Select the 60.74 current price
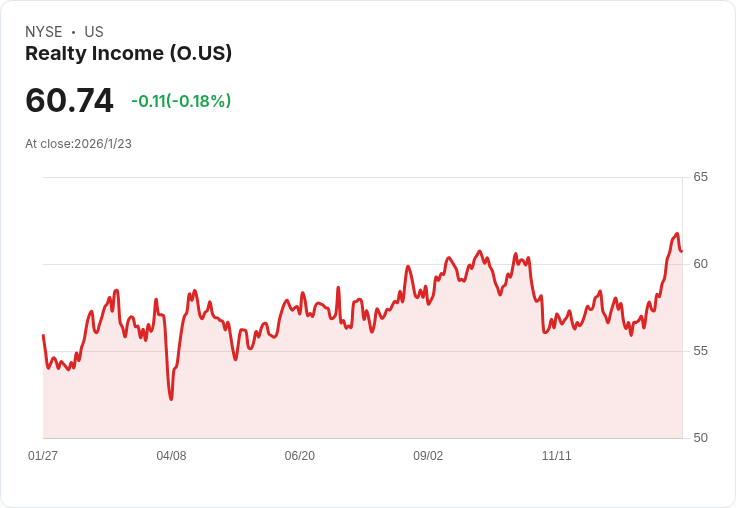This screenshot has width=736, height=508. (69, 101)
